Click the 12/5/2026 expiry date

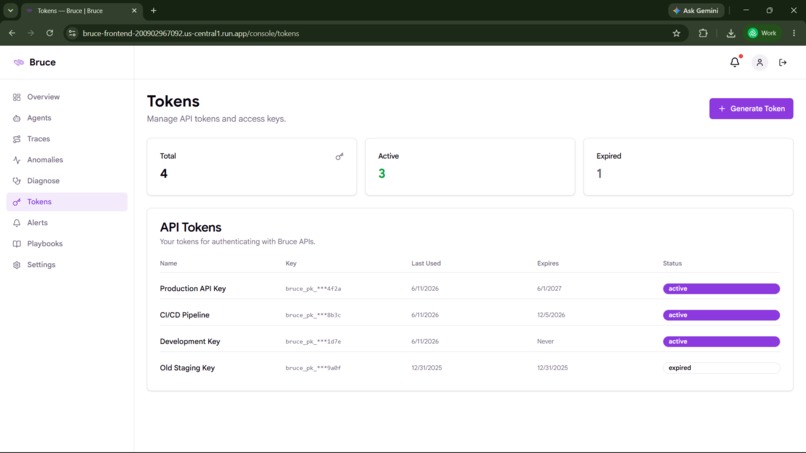click(551, 315)
